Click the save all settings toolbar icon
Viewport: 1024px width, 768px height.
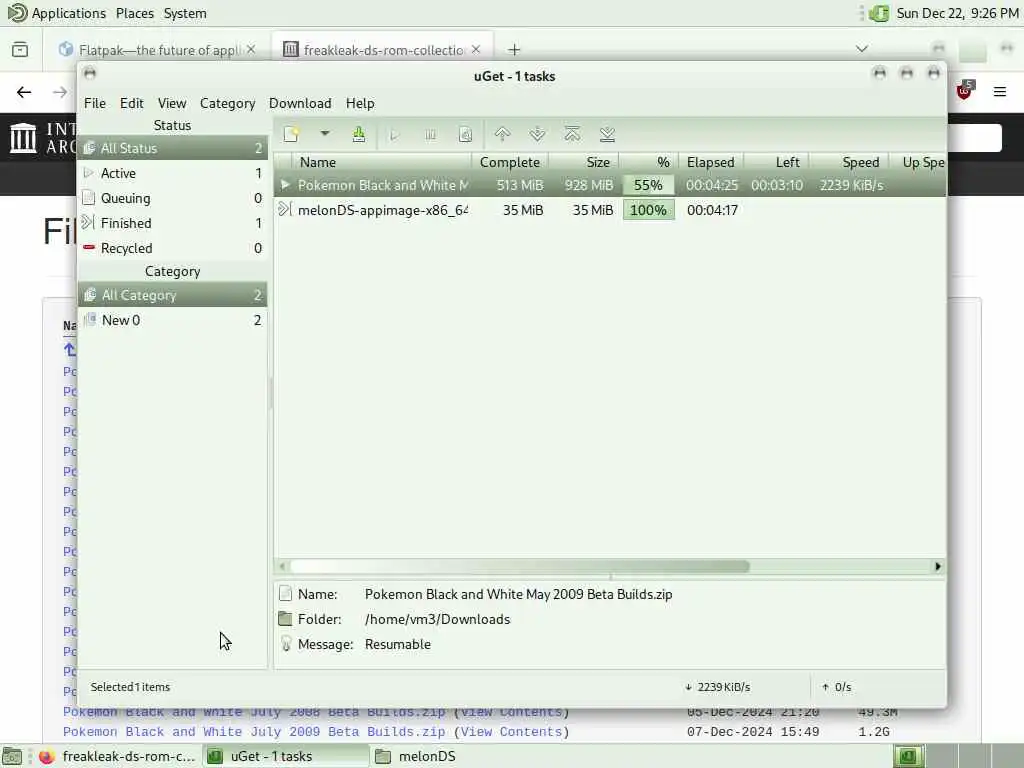[359, 135]
